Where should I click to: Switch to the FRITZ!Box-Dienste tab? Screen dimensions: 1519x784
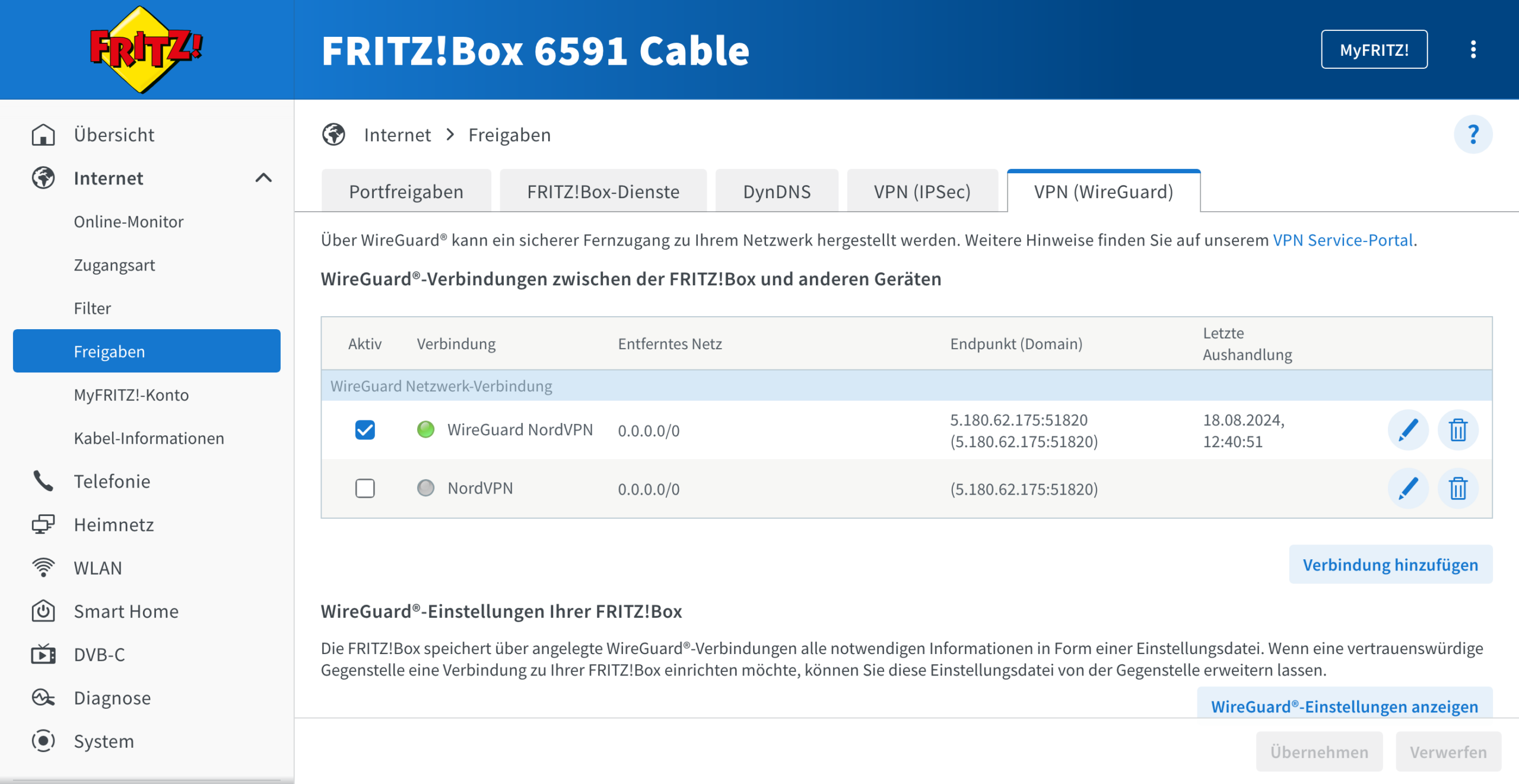pos(603,191)
